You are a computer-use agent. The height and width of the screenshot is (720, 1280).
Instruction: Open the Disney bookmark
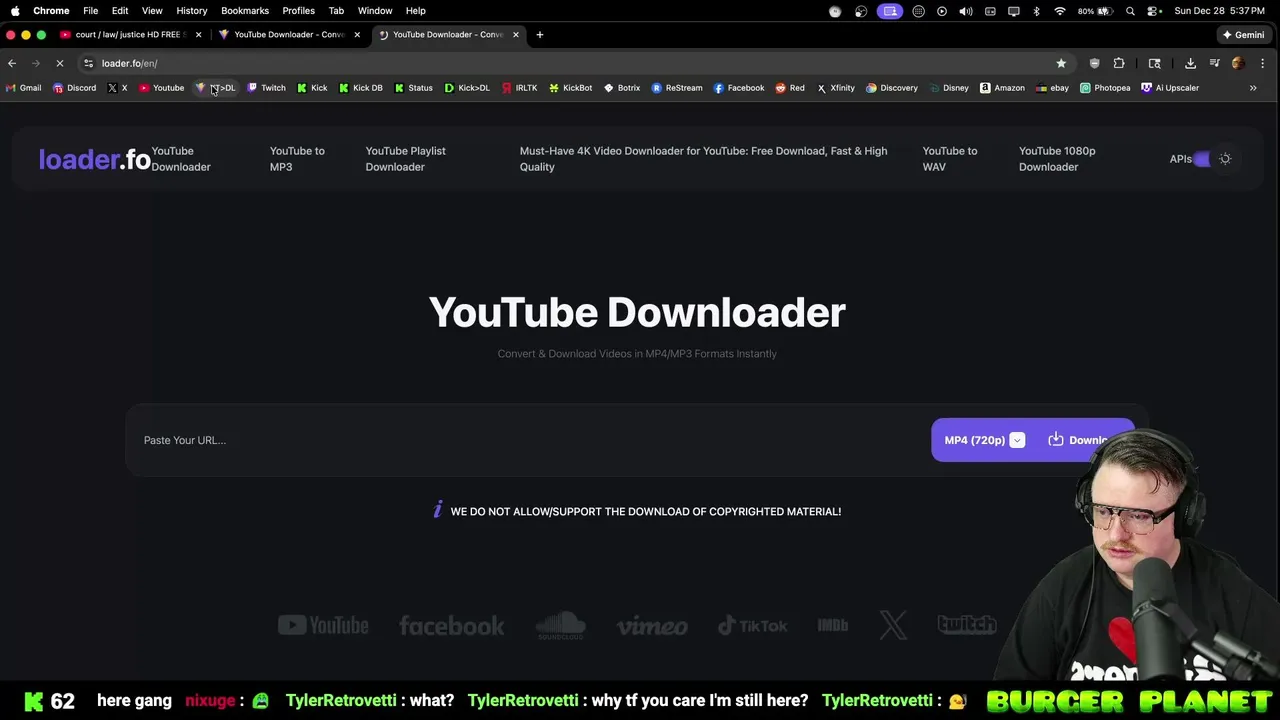949,88
